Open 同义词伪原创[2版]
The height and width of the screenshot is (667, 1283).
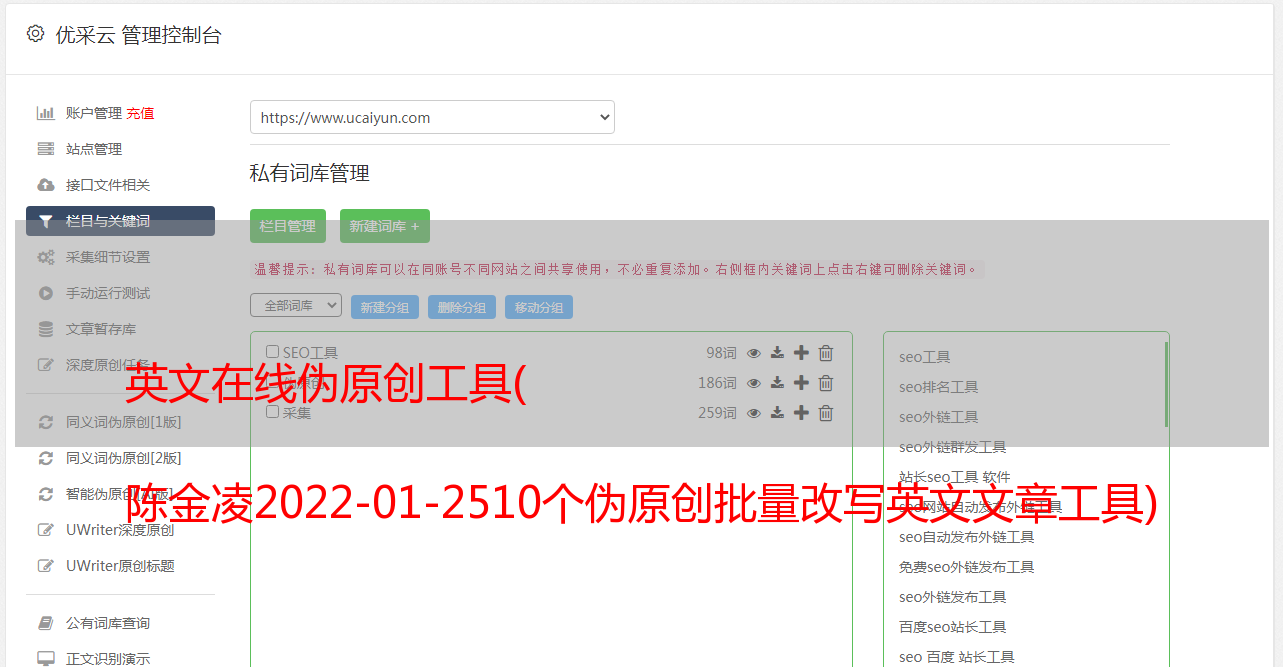click(x=124, y=458)
